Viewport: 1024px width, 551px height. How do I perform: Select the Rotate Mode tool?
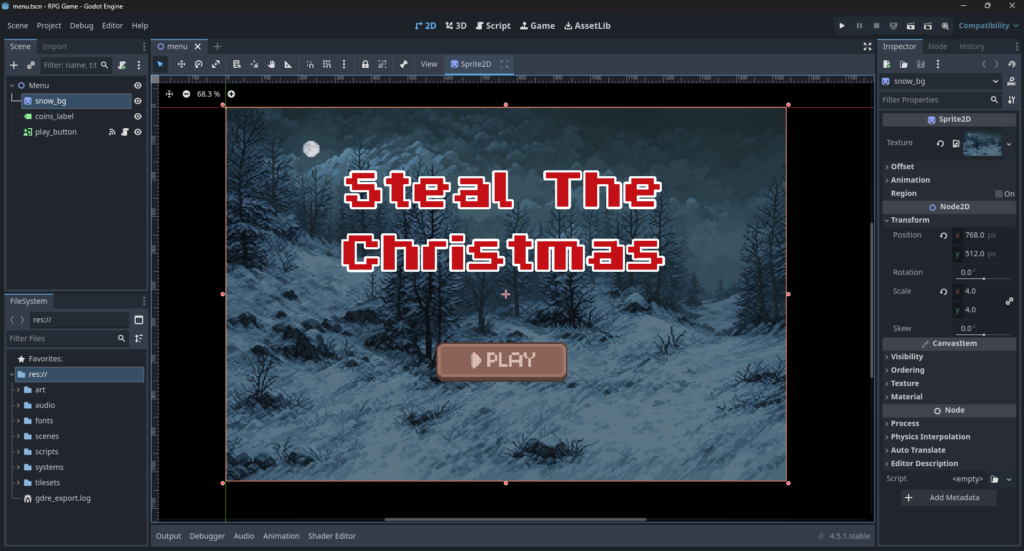(199, 64)
